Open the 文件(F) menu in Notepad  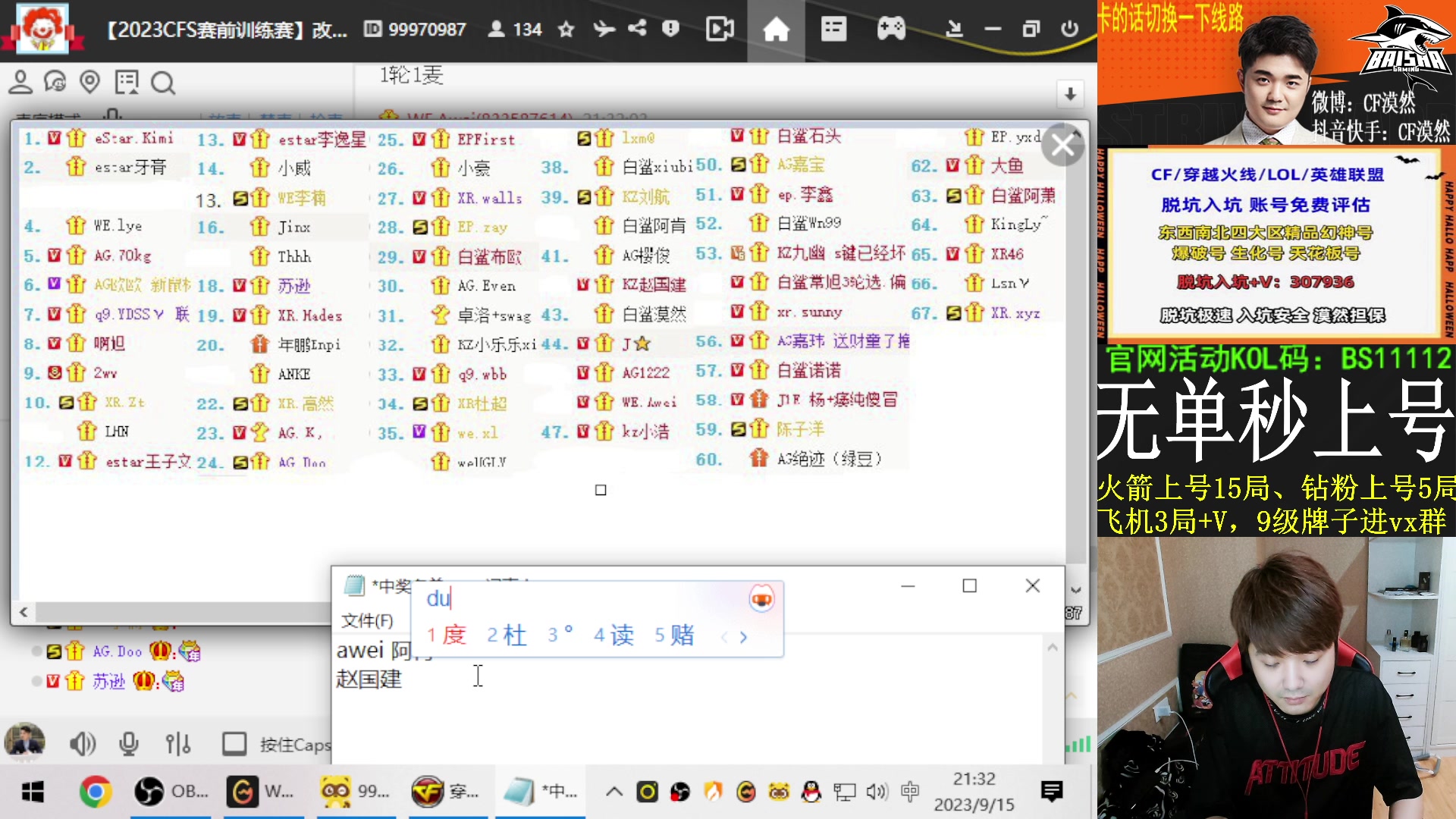tap(367, 620)
